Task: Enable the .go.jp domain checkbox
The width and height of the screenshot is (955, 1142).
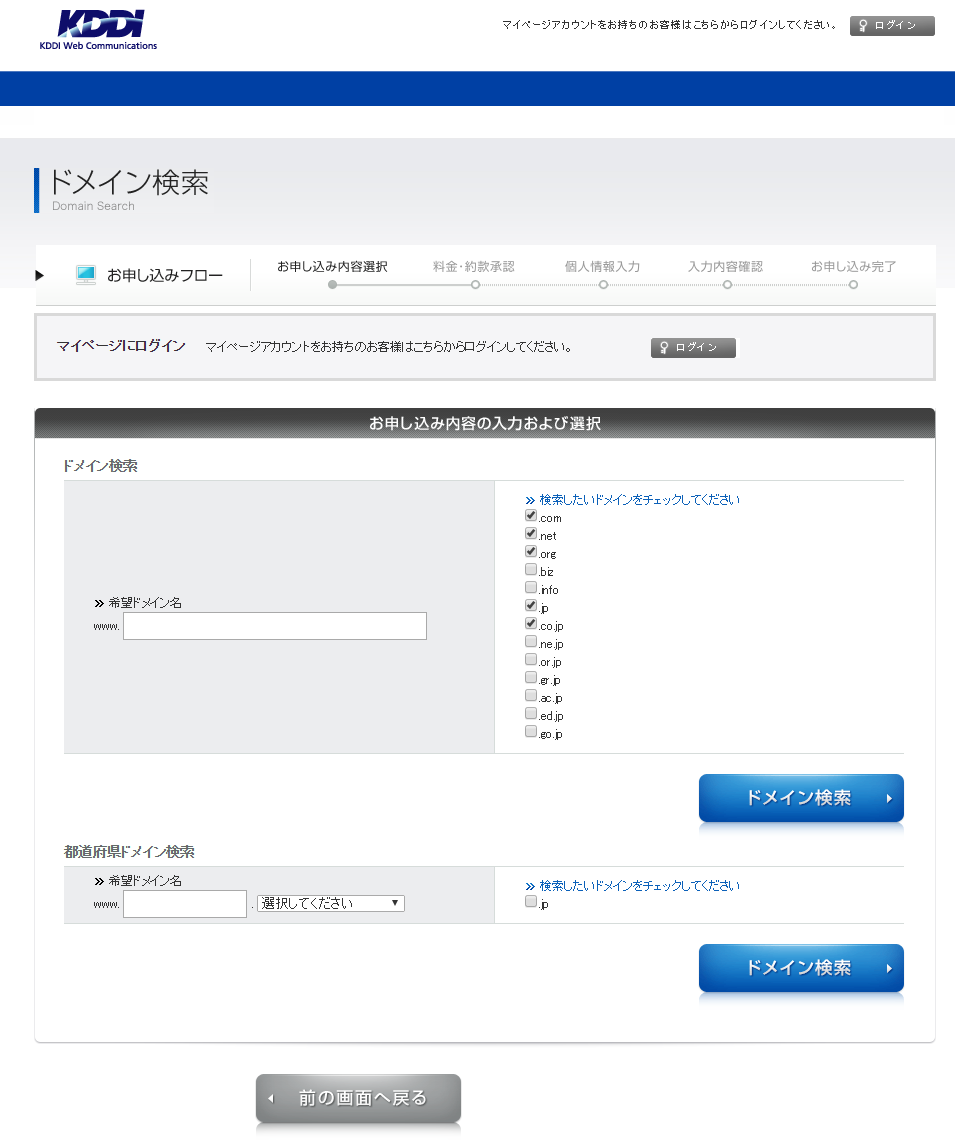Action: (x=531, y=732)
